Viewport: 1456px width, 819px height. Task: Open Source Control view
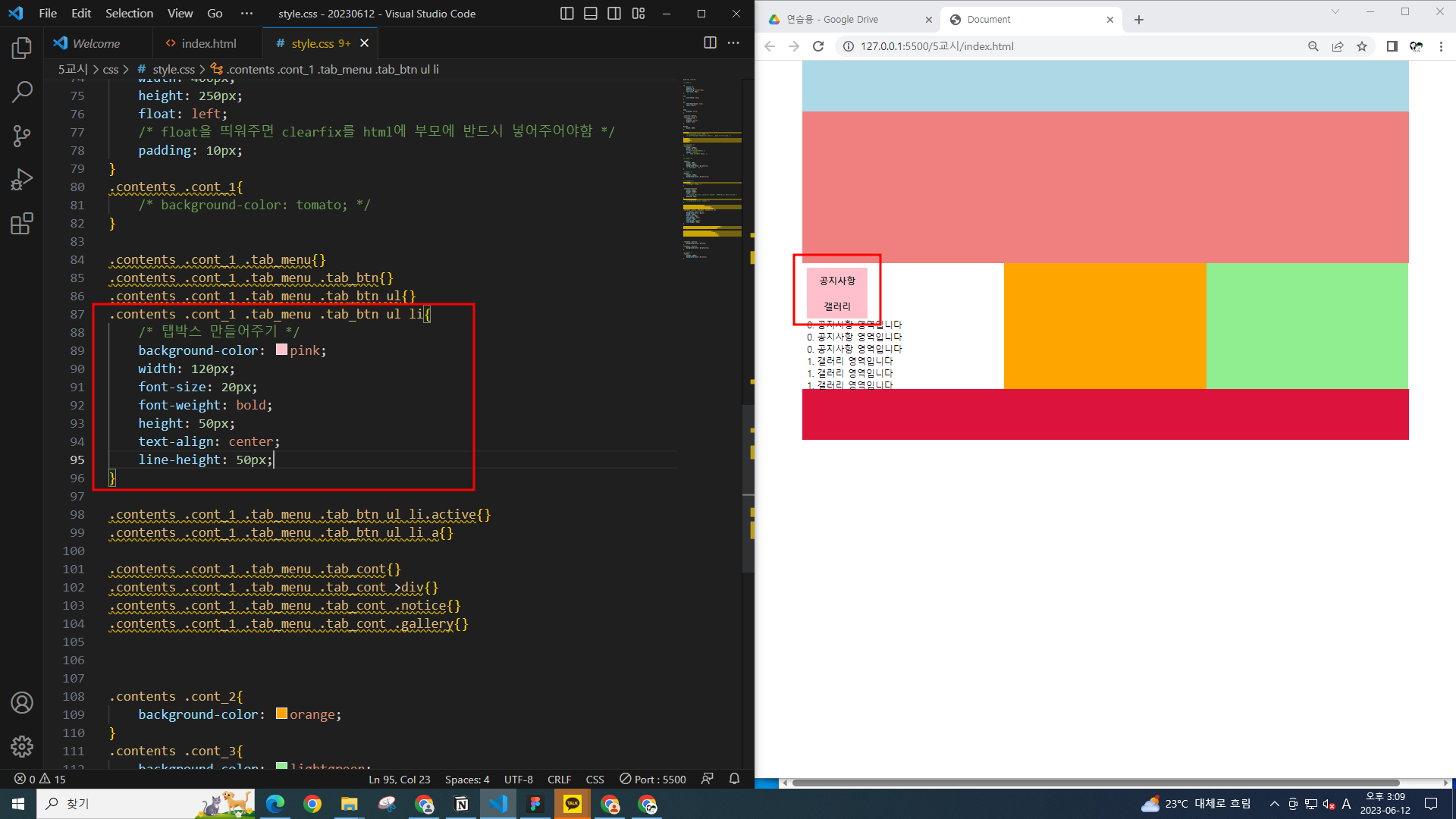click(22, 136)
